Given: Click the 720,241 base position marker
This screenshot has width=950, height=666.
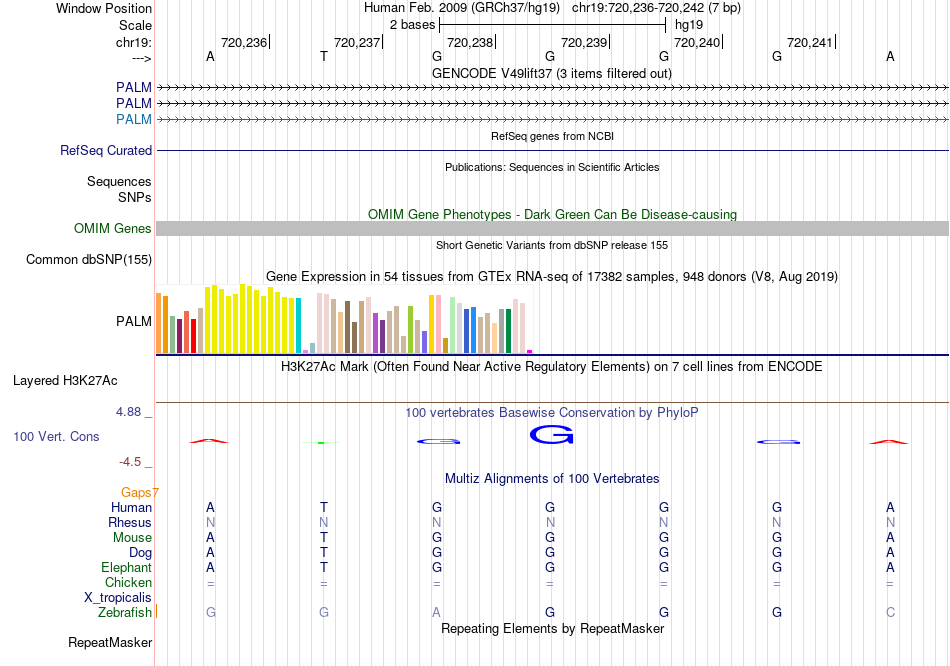Looking at the screenshot, I should coord(810,42).
